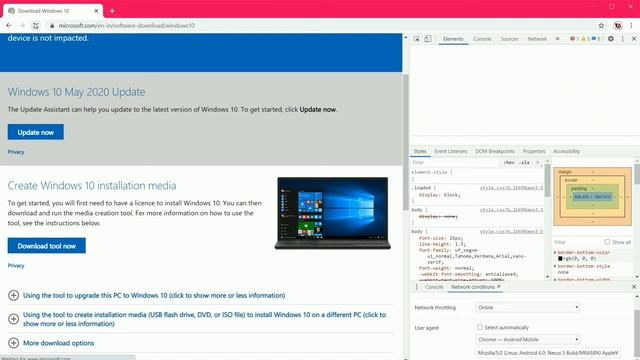Click the browser back arrow
The width and height of the screenshot is (640, 360).
pyautogui.click(x=9, y=25)
